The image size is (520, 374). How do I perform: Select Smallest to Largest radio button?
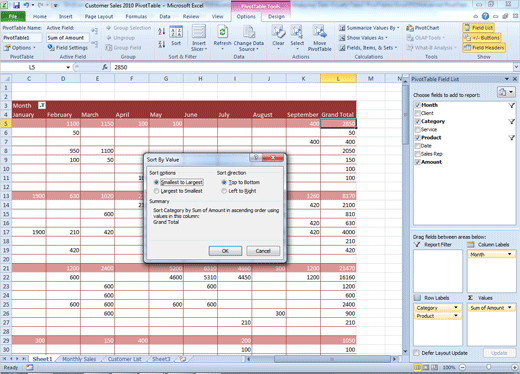click(x=156, y=182)
